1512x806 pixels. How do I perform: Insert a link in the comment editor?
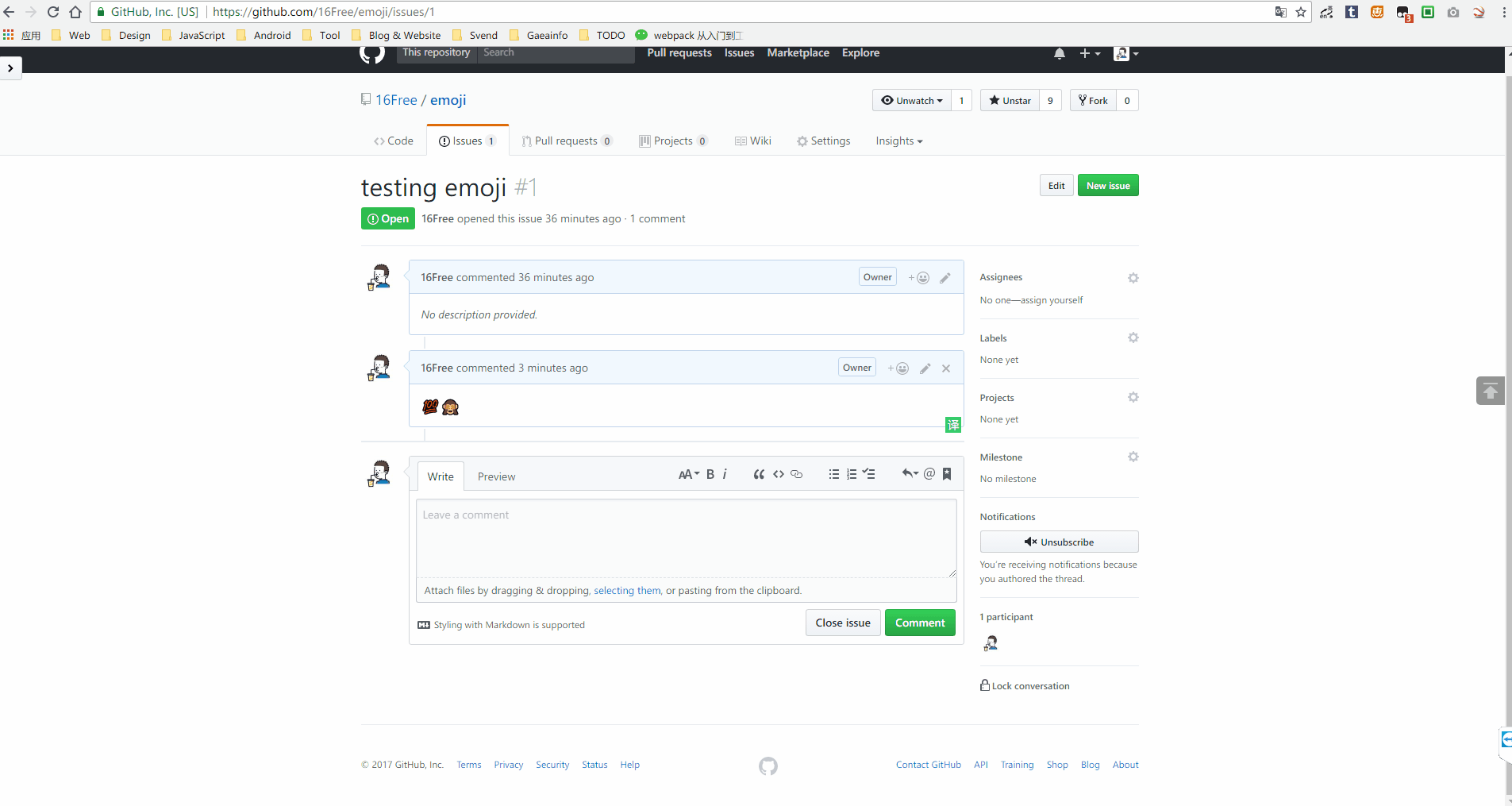797,474
